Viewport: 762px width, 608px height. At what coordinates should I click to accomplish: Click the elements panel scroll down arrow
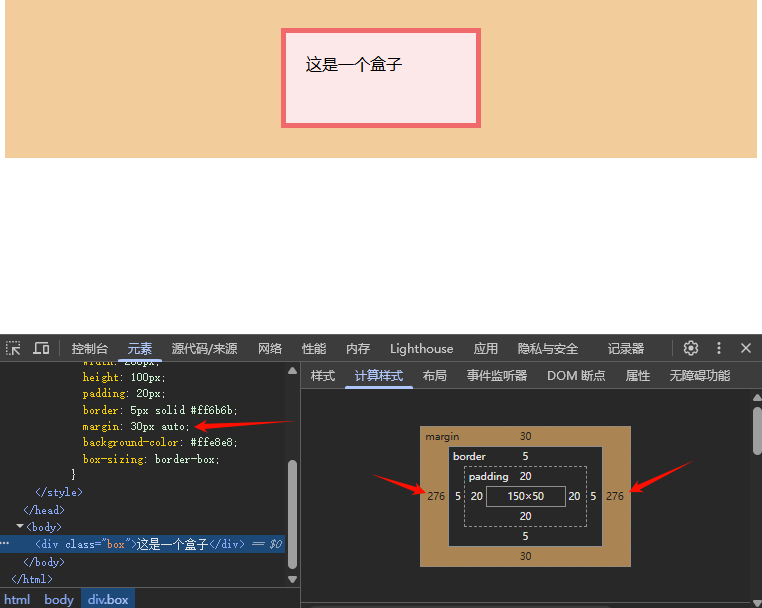coord(292,579)
